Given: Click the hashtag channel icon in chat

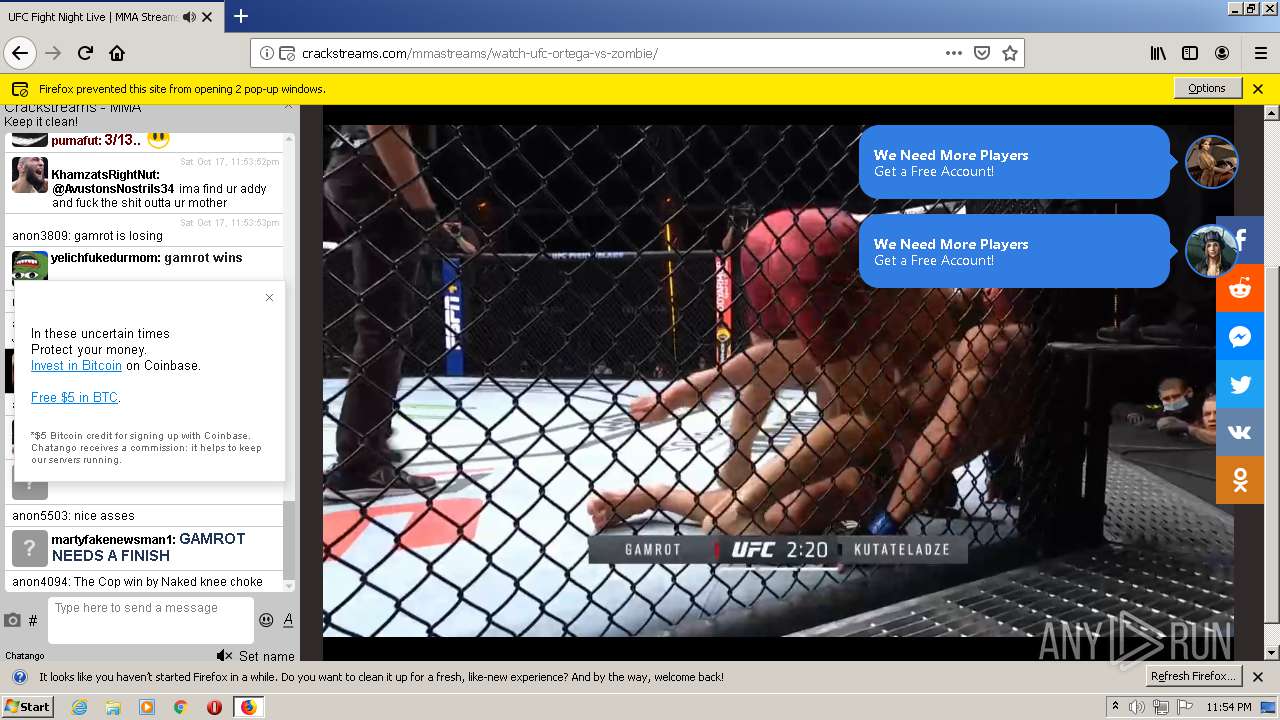Looking at the screenshot, I should point(33,620).
